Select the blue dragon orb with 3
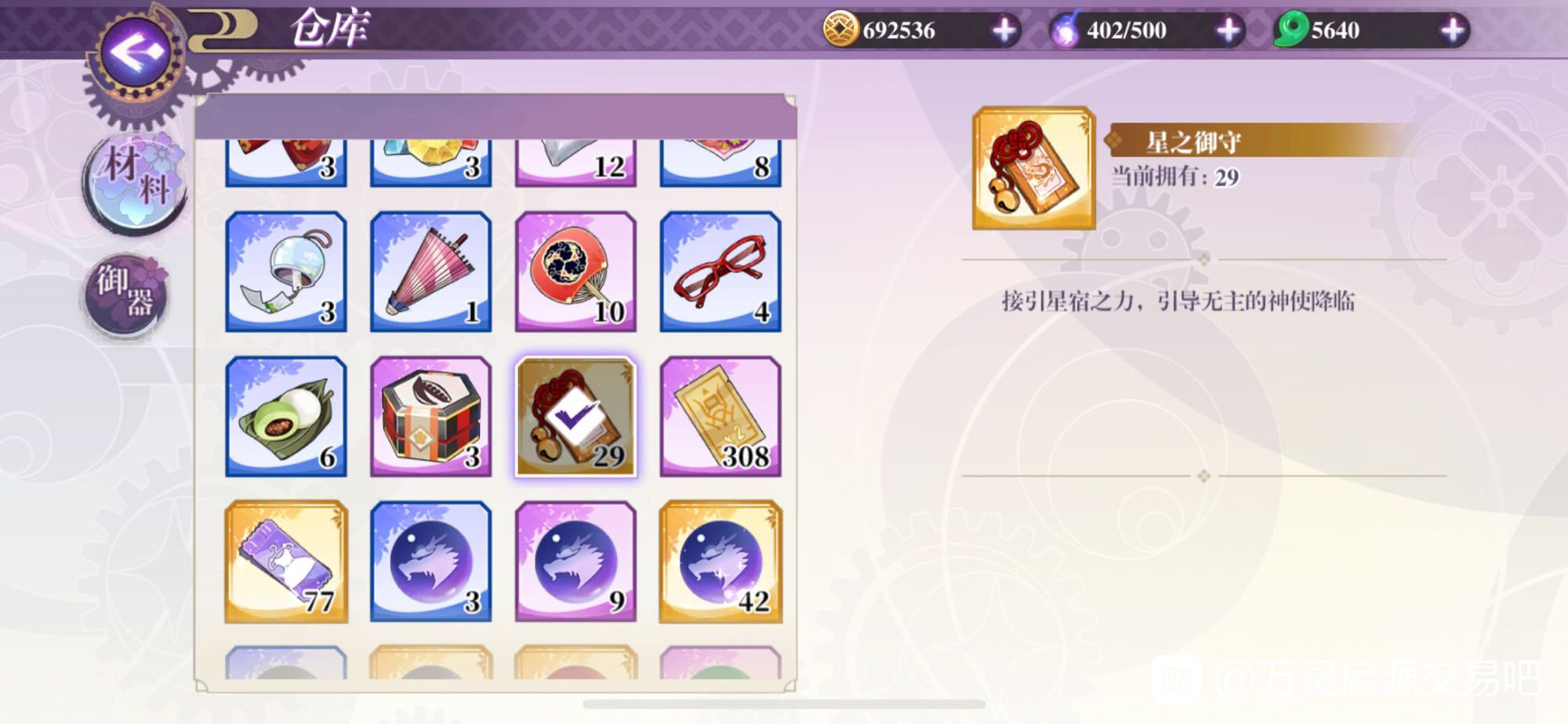 [431, 562]
